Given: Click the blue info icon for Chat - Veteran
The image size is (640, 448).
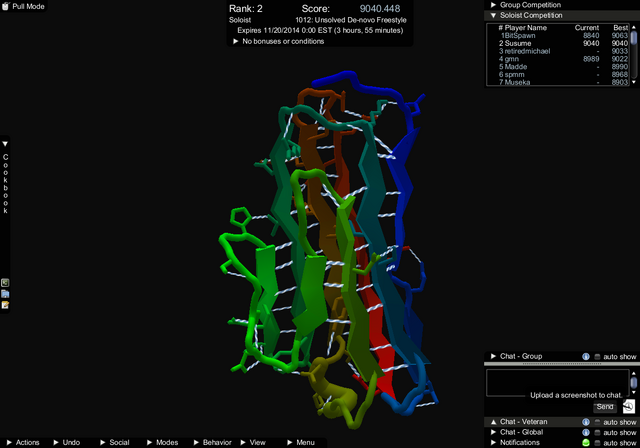Looking at the screenshot, I should coord(586,422).
